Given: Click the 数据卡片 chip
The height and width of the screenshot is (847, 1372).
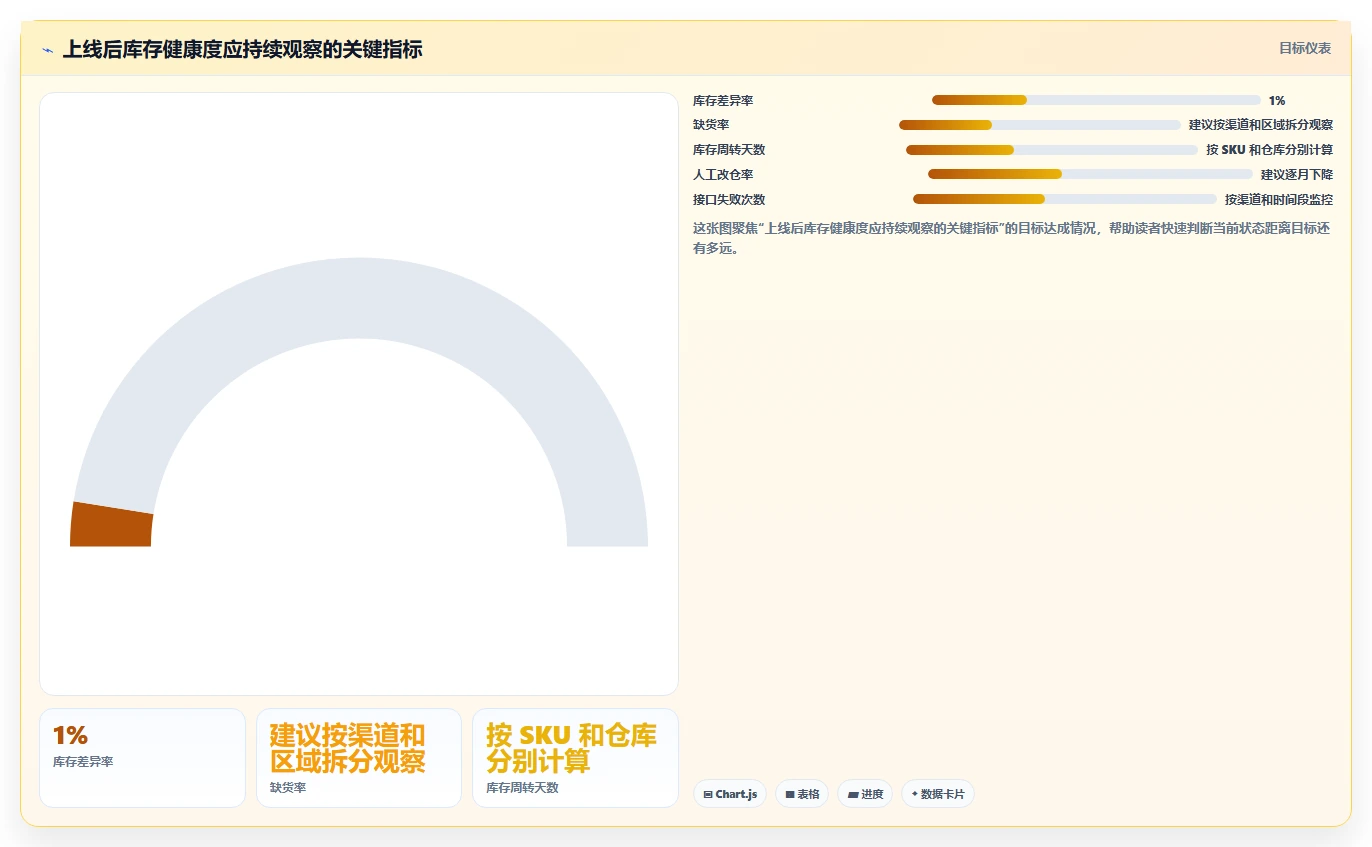Looking at the screenshot, I should pyautogui.click(x=938, y=794).
